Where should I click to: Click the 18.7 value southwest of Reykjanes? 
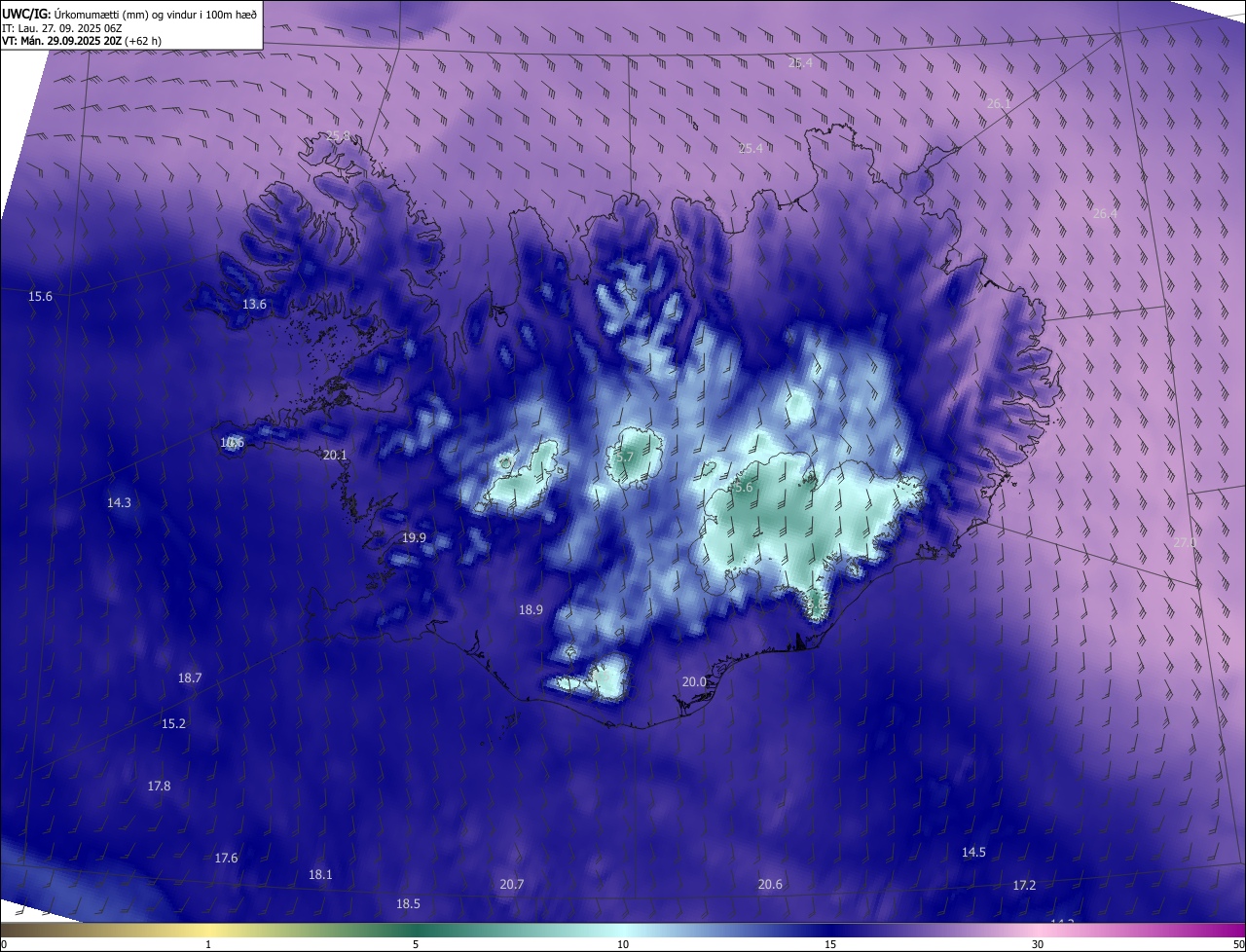(190, 677)
